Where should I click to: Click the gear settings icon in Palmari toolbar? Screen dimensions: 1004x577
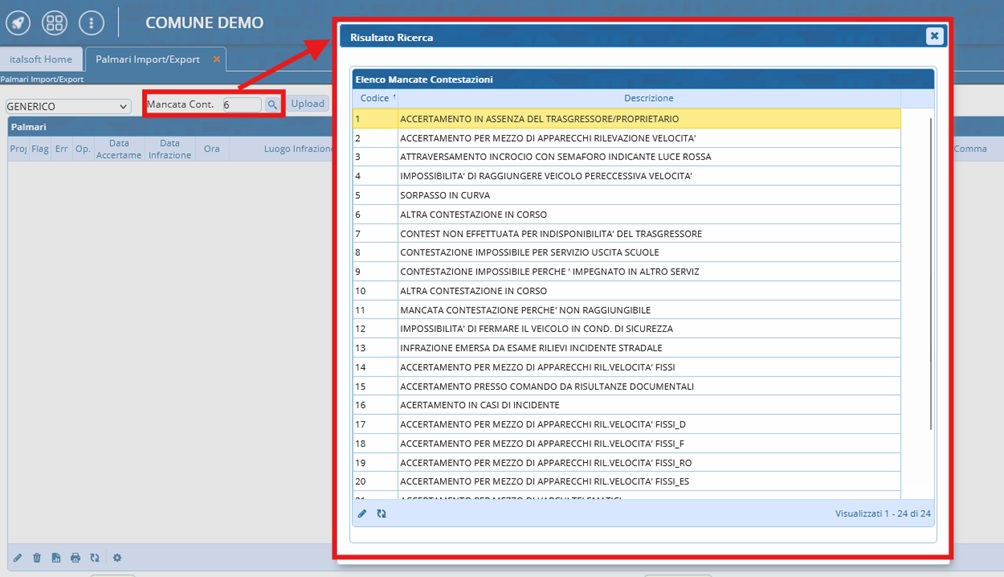117,558
